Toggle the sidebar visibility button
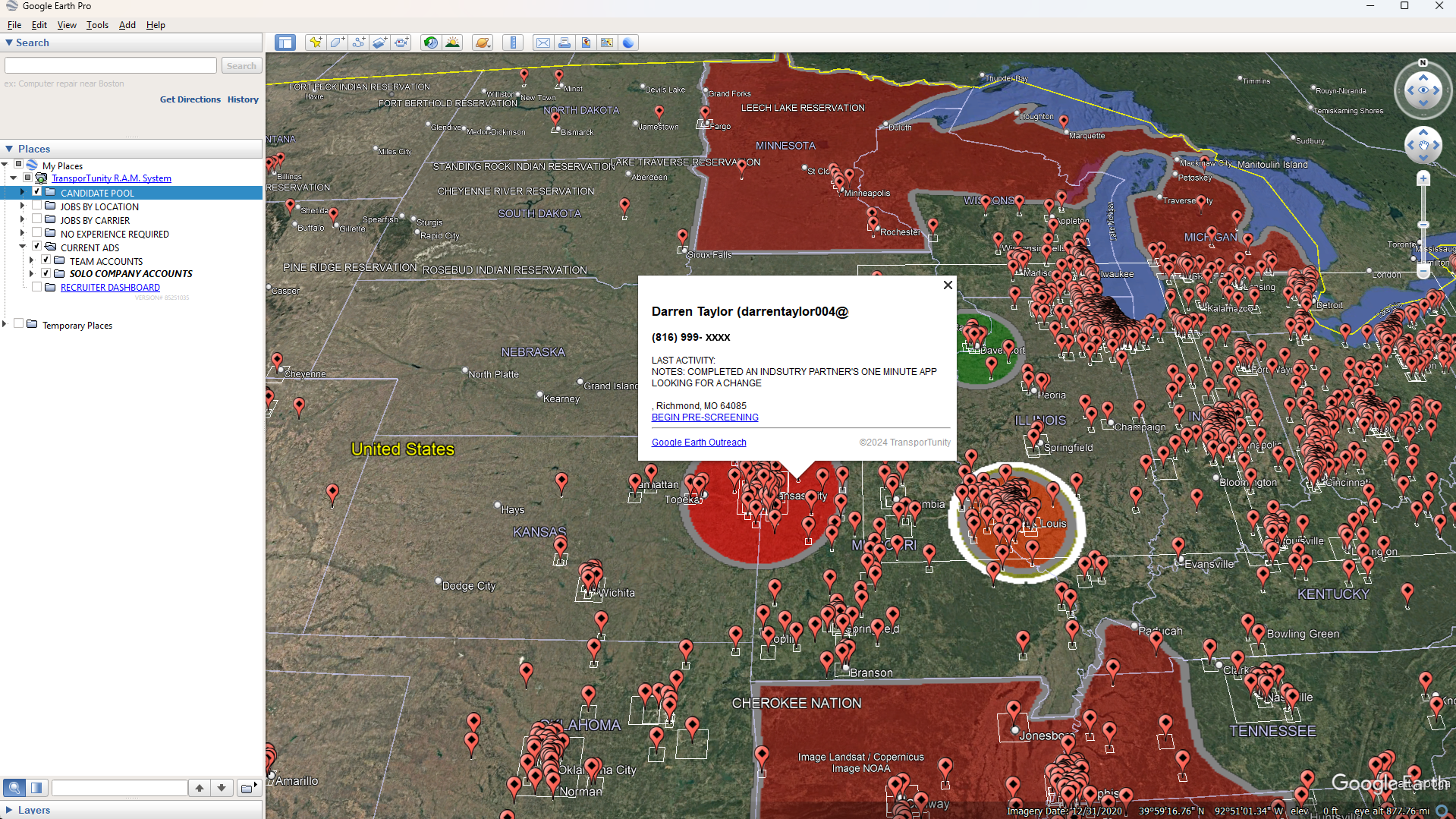 tap(285, 43)
